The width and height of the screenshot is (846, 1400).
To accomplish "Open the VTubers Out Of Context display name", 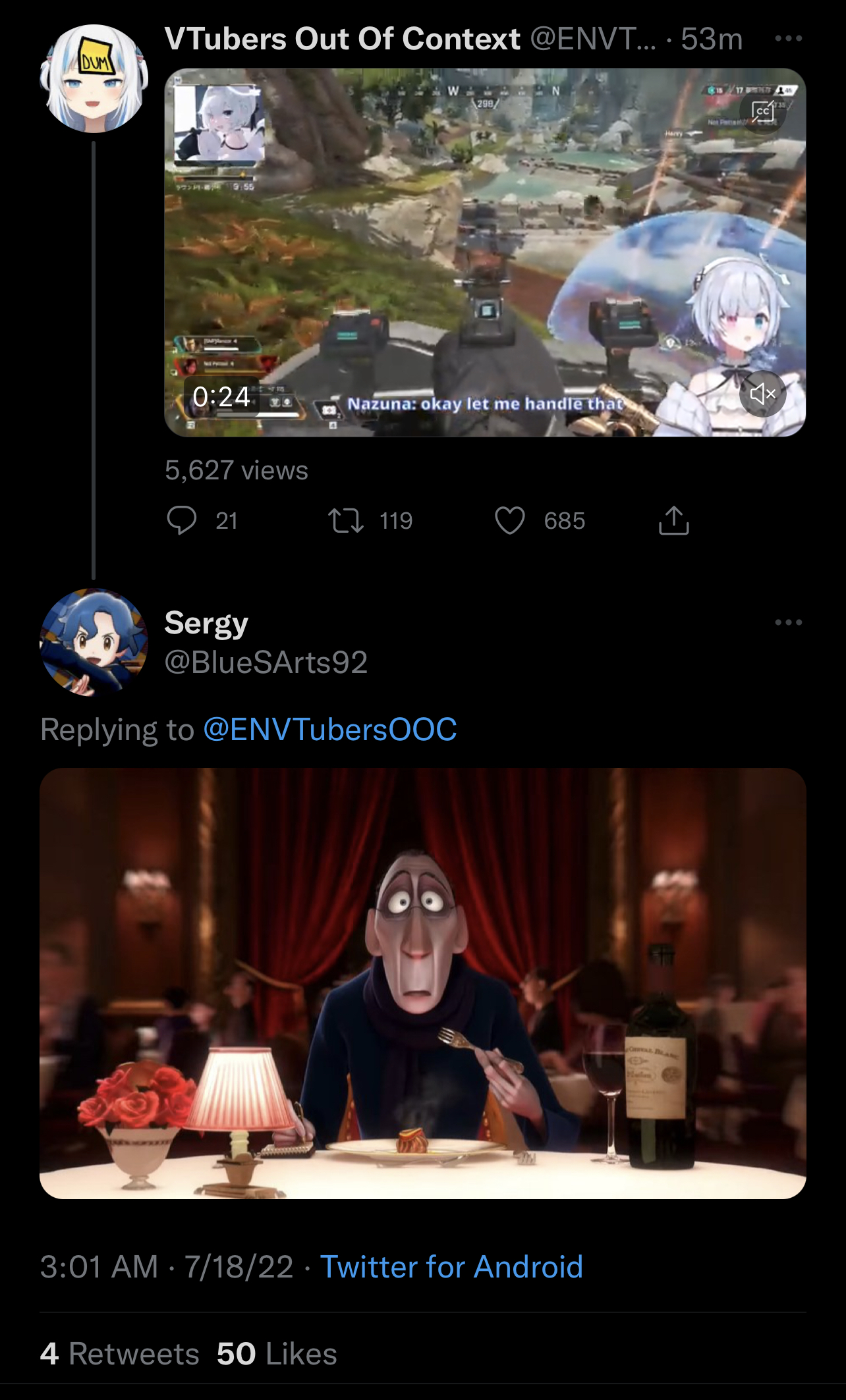I will (342, 39).
